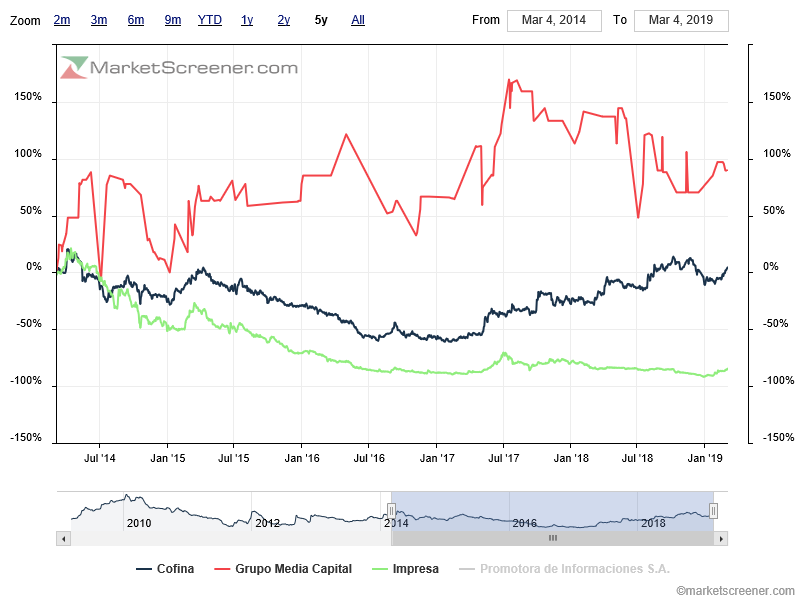Grab the navigator left range handle
805x600 pixels.
tap(391, 511)
